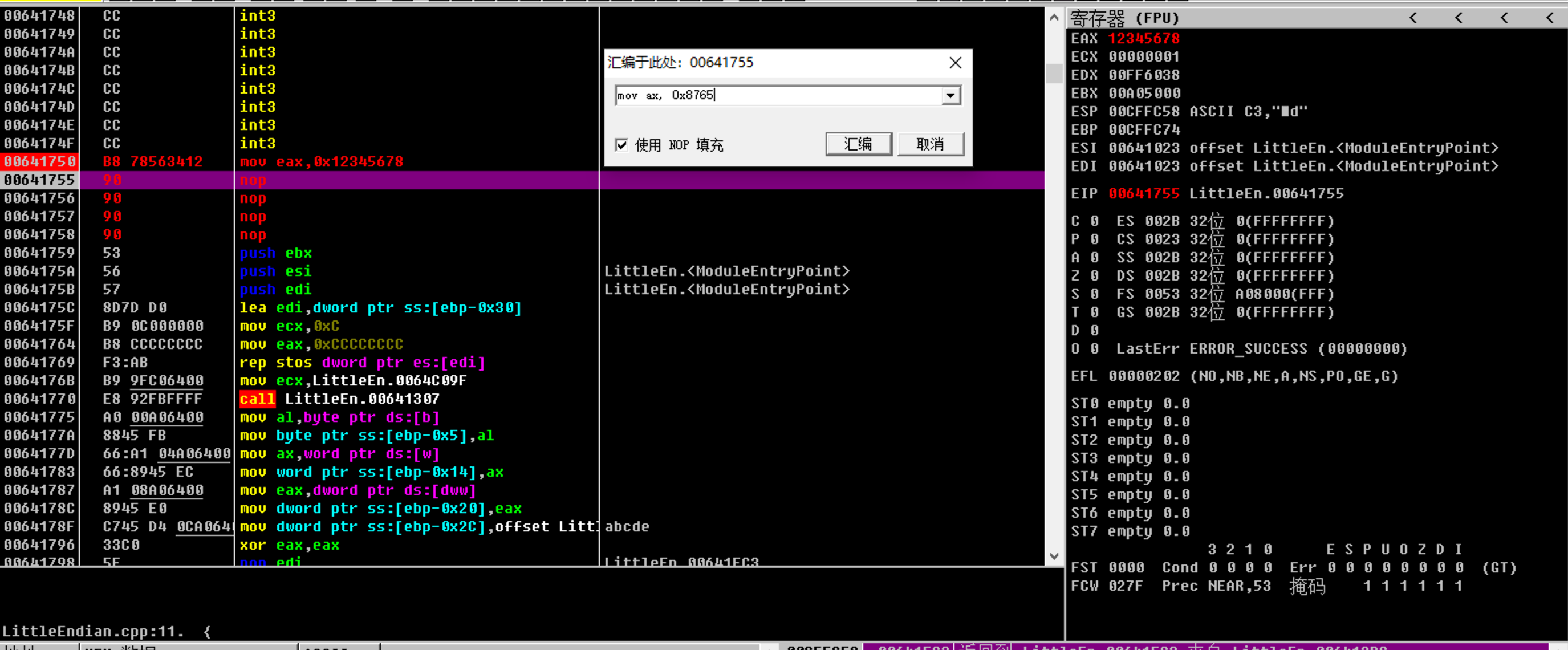Select the EFL value 00000202
The image size is (1568, 650).
[1144, 377]
